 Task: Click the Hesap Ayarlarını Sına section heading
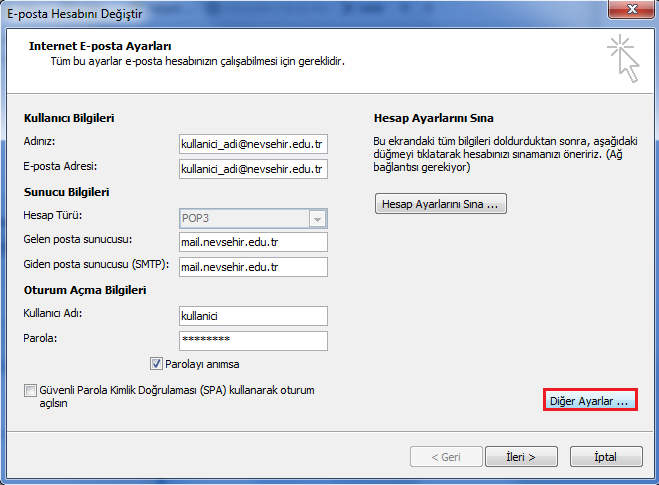click(x=433, y=118)
